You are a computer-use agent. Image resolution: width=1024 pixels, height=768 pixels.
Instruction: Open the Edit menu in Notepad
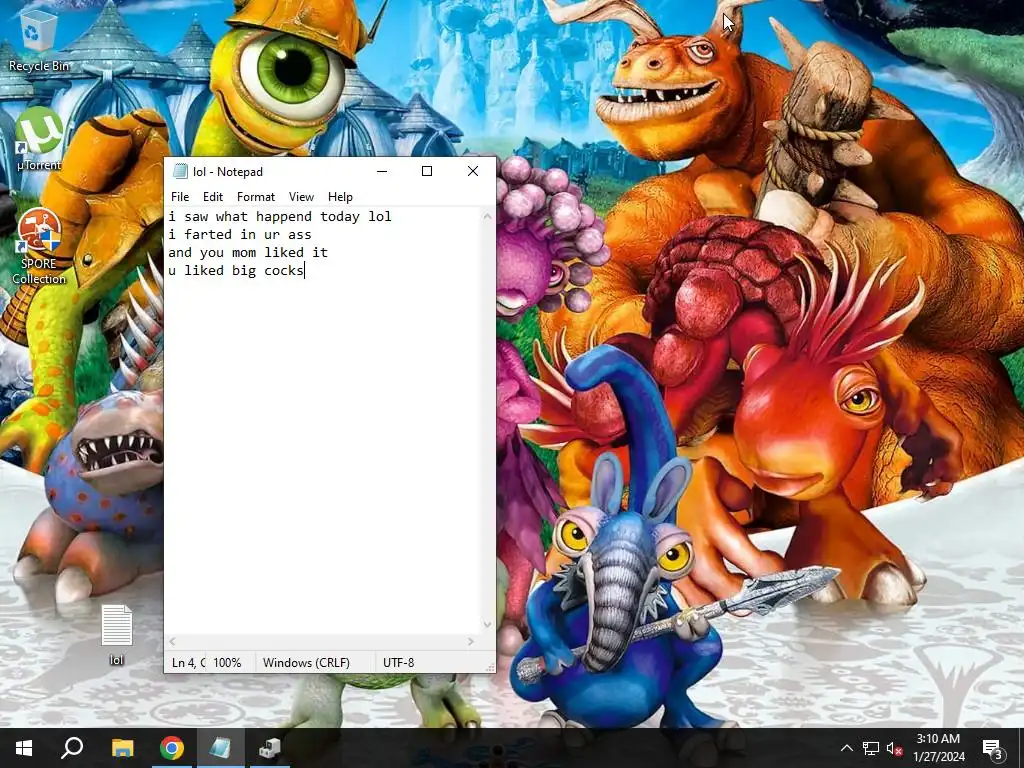[213, 197]
